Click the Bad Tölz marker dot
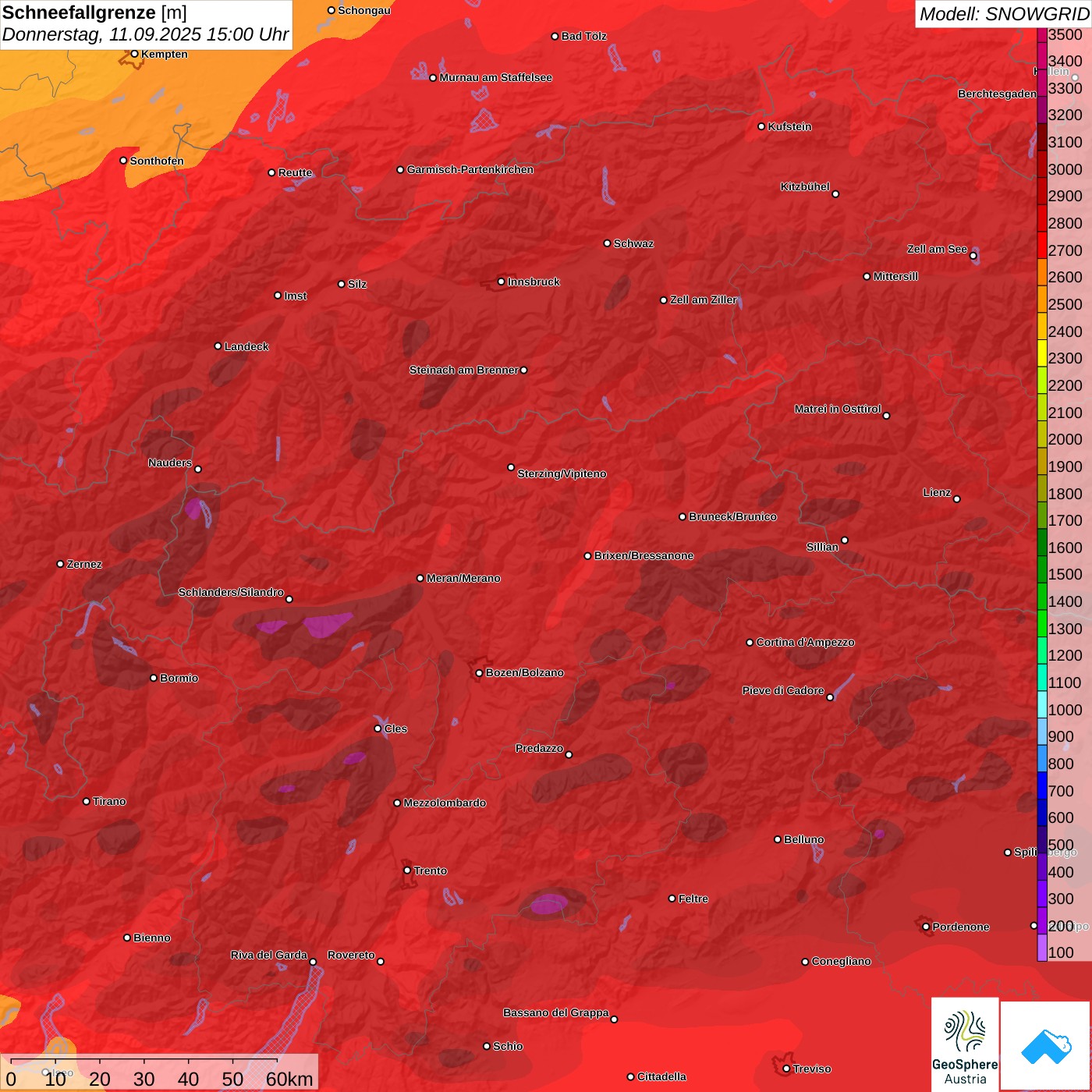 point(555,37)
